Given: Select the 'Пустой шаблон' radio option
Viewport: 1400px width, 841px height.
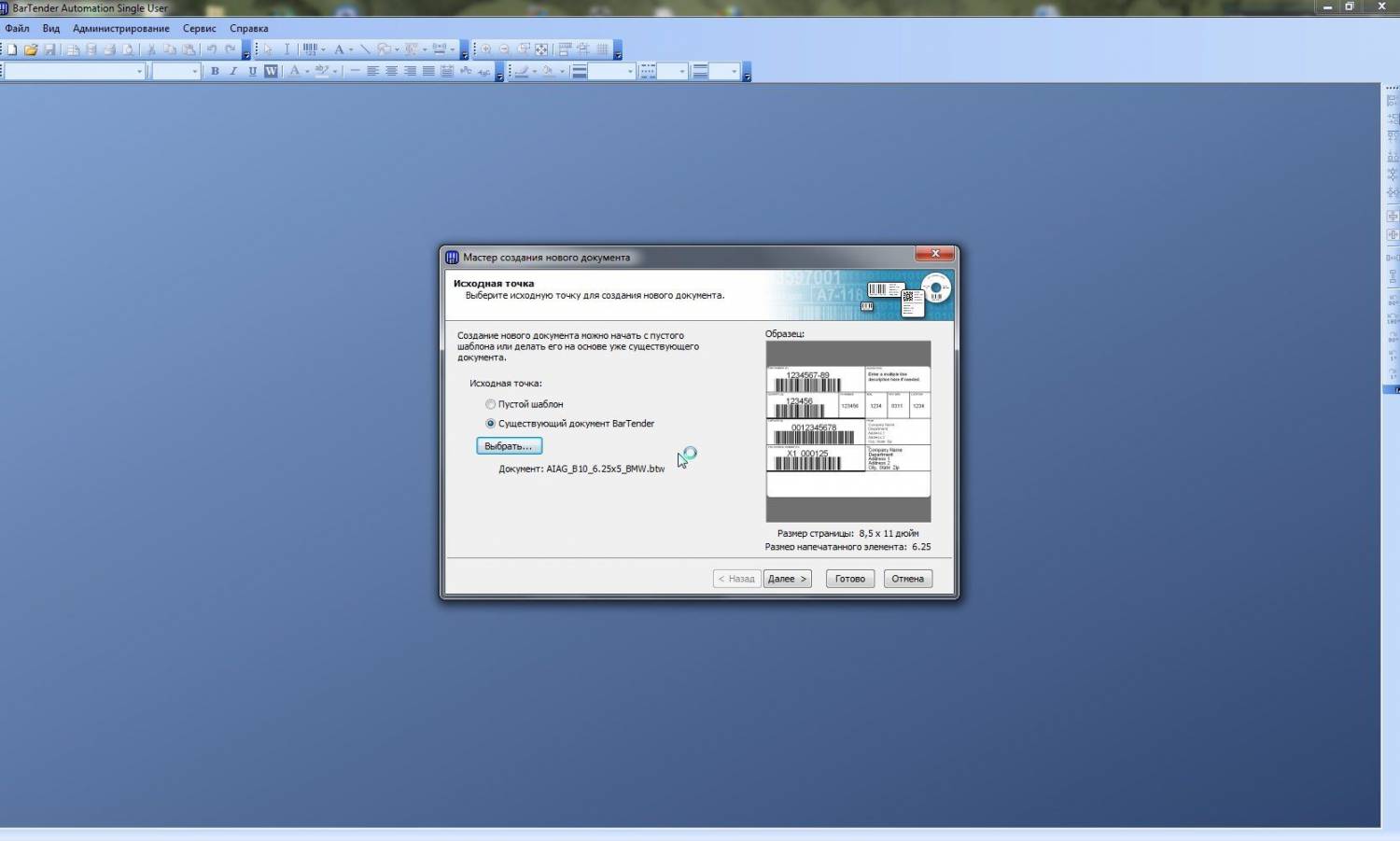Looking at the screenshot, I should point(490,404).
